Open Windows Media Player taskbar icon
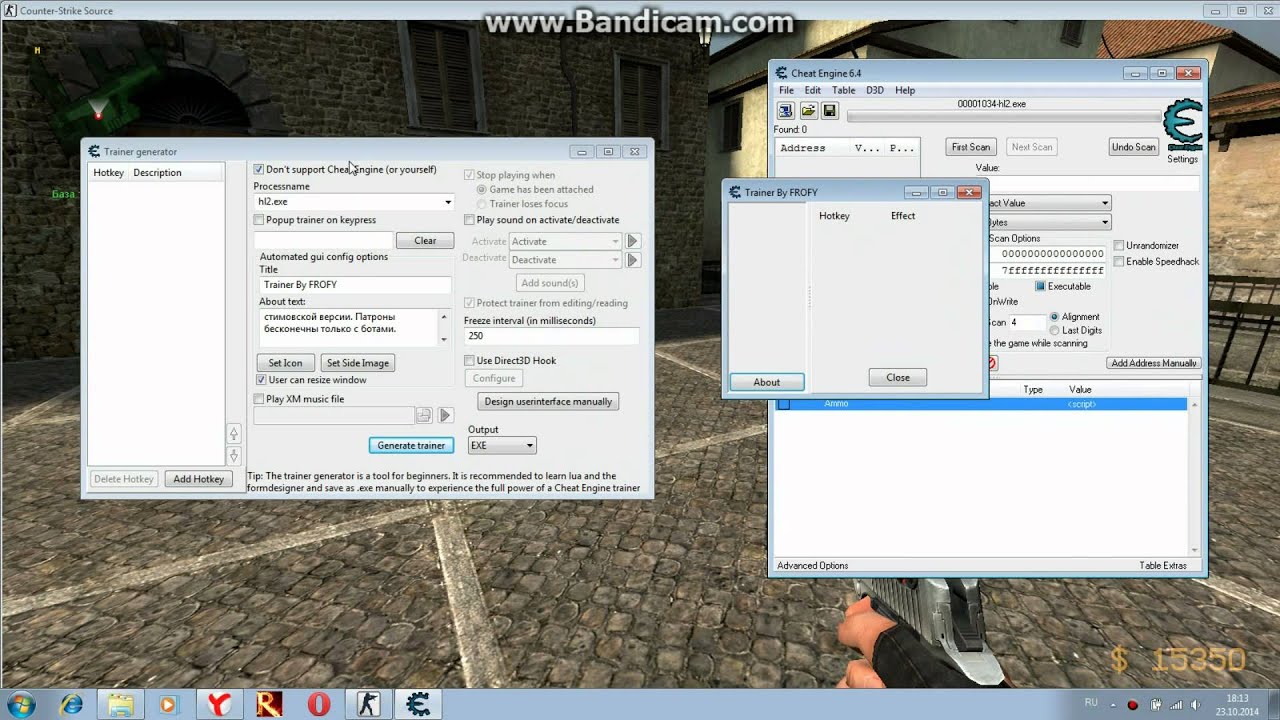The height and width of the screenshot is (720, 1280). coord(168,704)
